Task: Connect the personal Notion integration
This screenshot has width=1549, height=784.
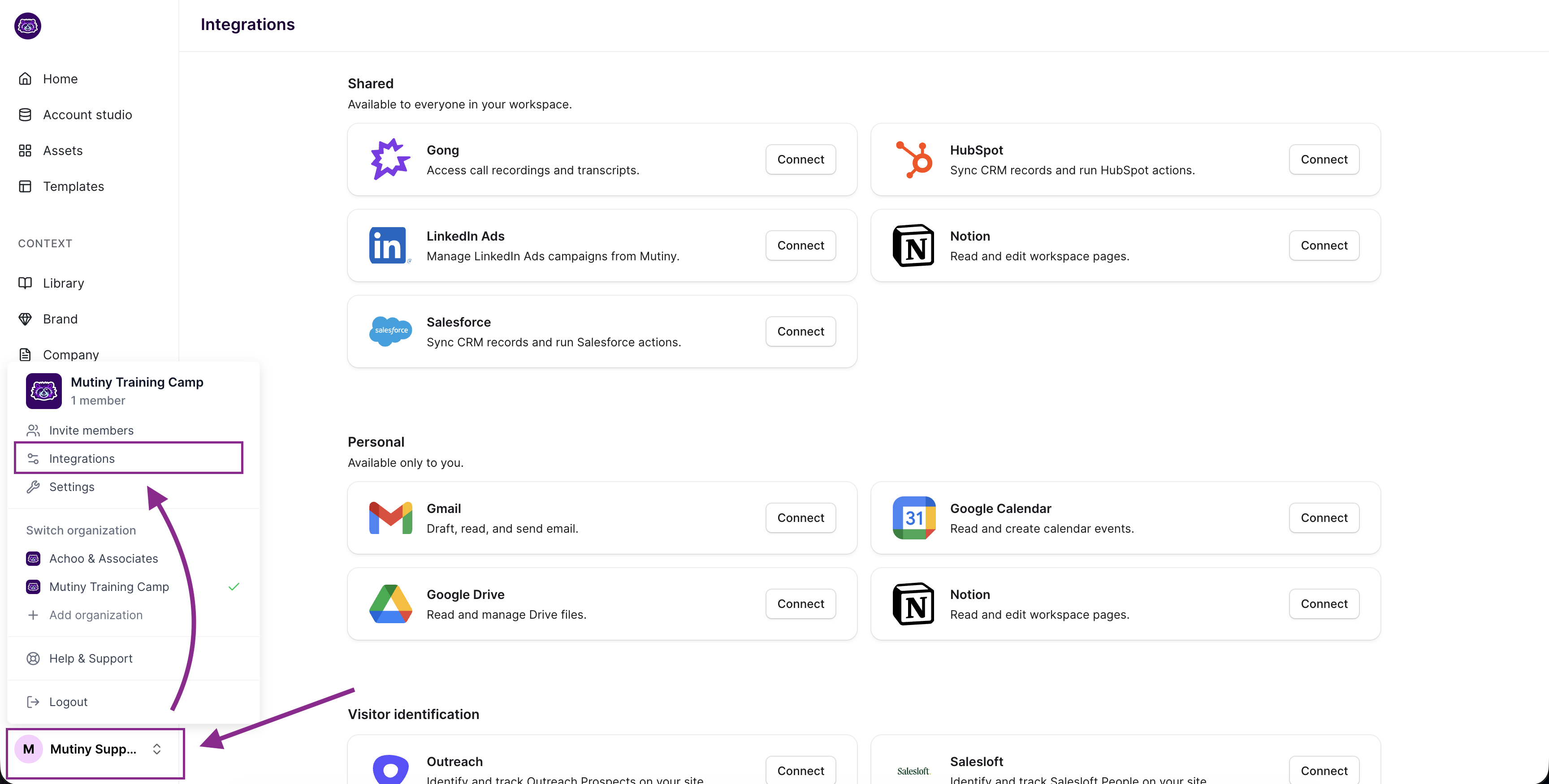Action: click(1324, 603)
